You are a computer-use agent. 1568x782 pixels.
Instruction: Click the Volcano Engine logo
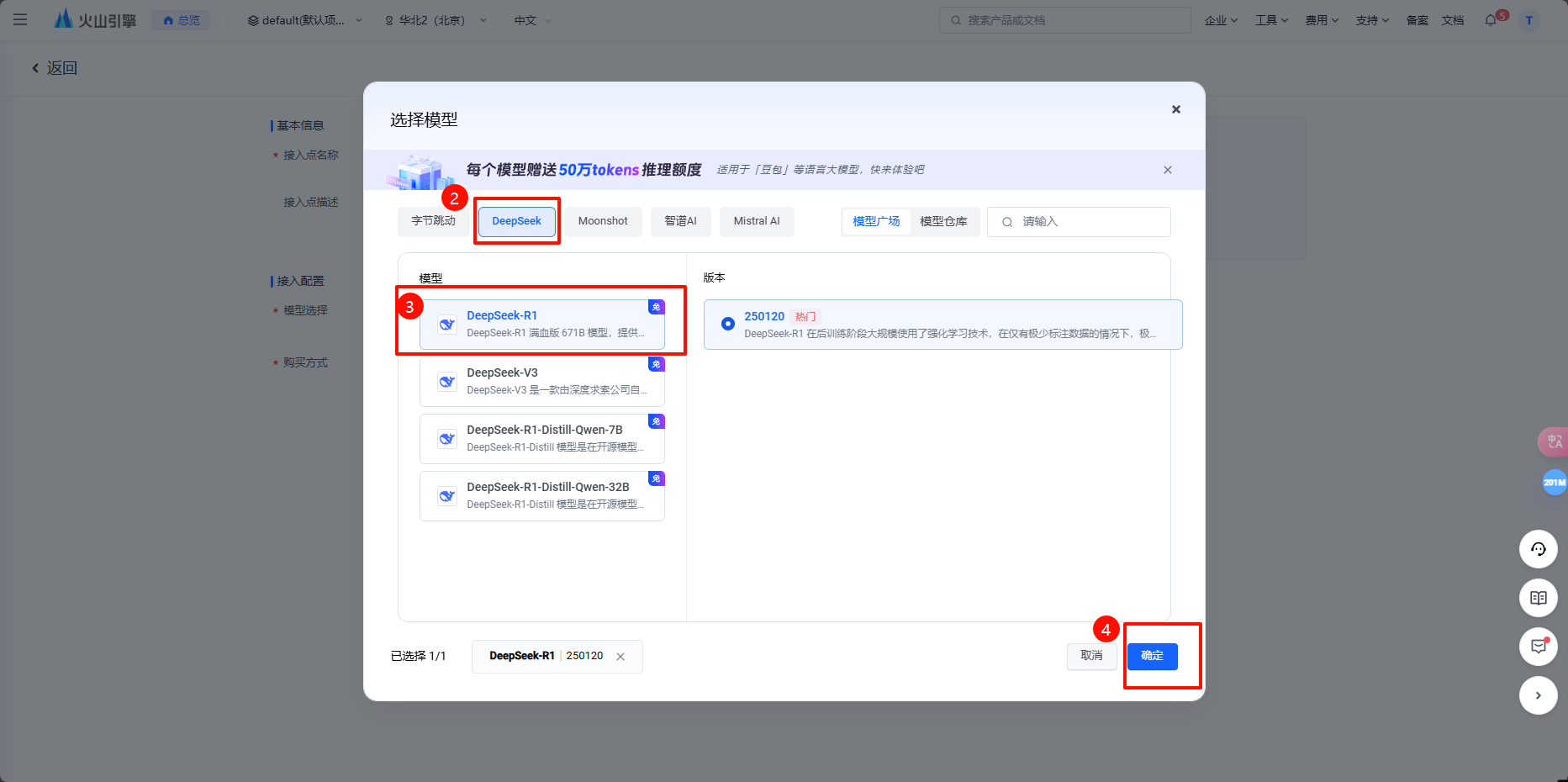pos(94,19)
